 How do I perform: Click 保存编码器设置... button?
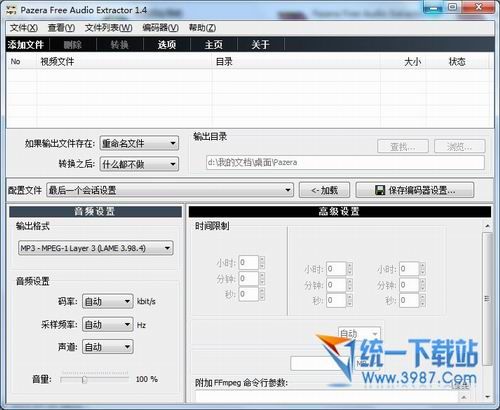(415, 190)
